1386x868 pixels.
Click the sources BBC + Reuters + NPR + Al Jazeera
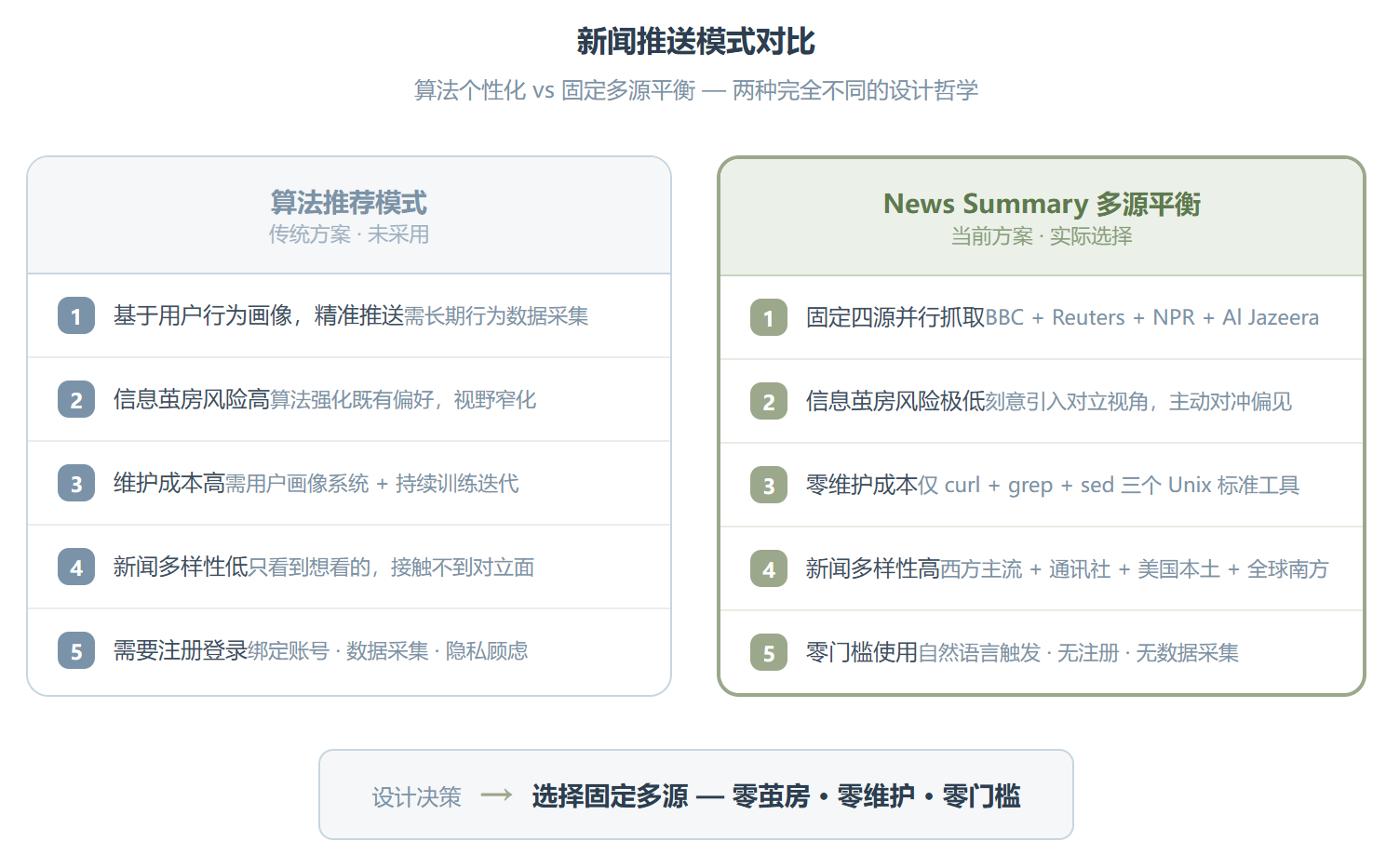[1152, 318]
